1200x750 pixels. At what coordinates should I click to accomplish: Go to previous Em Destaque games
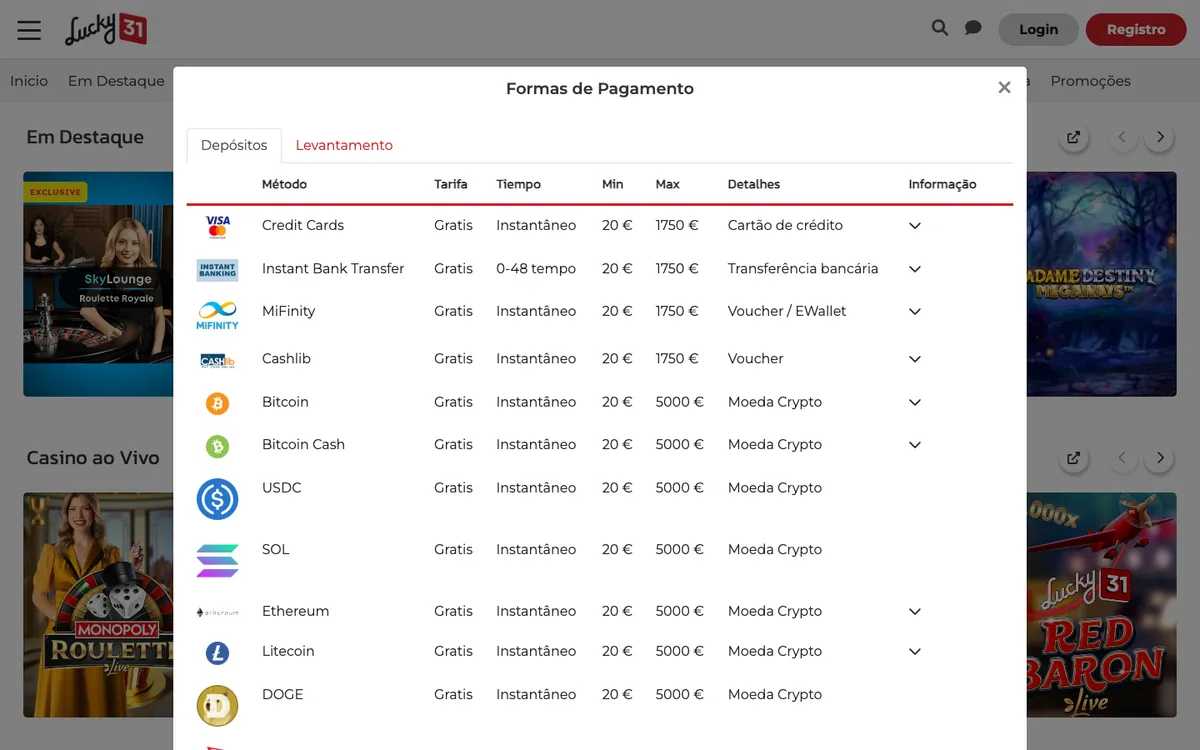[x=1122, y=137]
